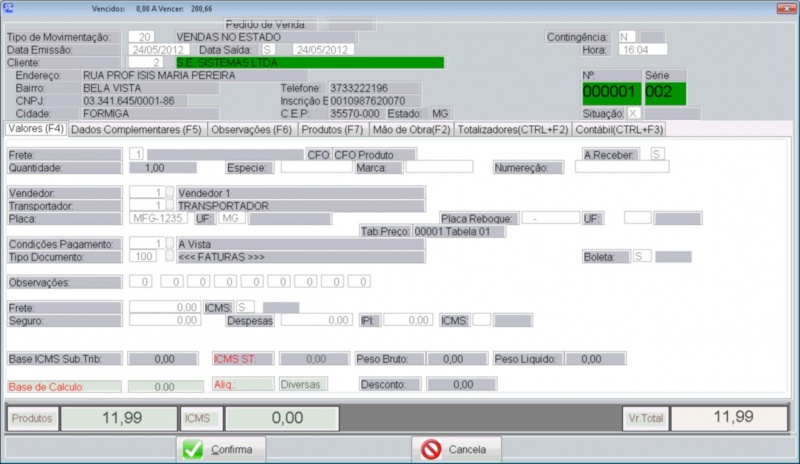Click the Boleta field showing S
The height and width of the screenshot is (464, 800).
[x=641, y=257]
